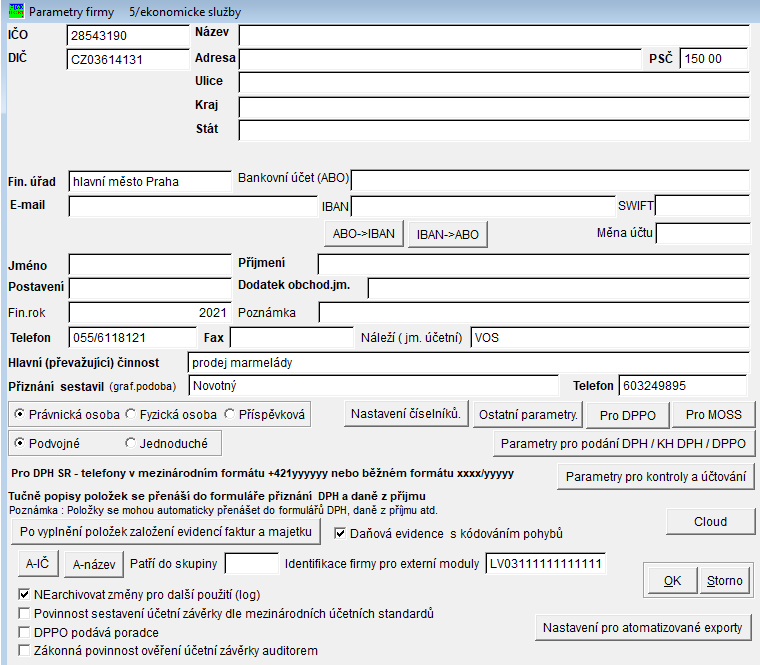760x665 pixels.
Task: Focus the Kraj input field
Action: pos(494,107)
